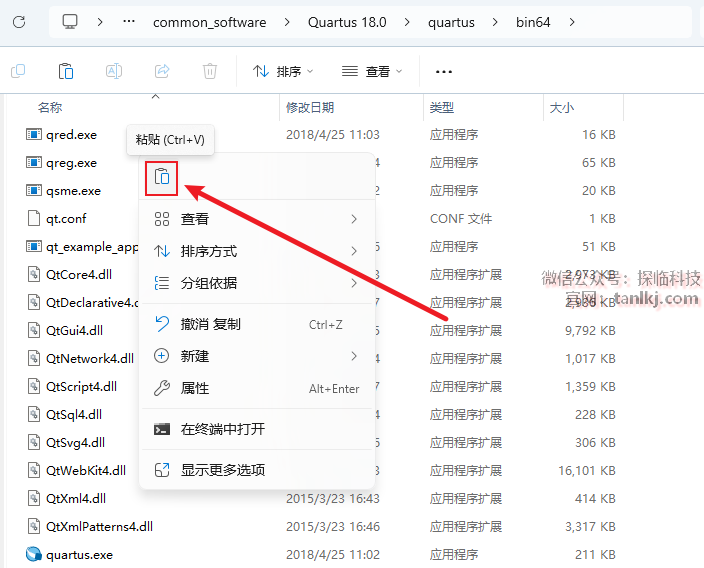This screenshot has width=704, height=568.
Task: Choose 在终端中打开 in context menu
Action: [257, 429]
